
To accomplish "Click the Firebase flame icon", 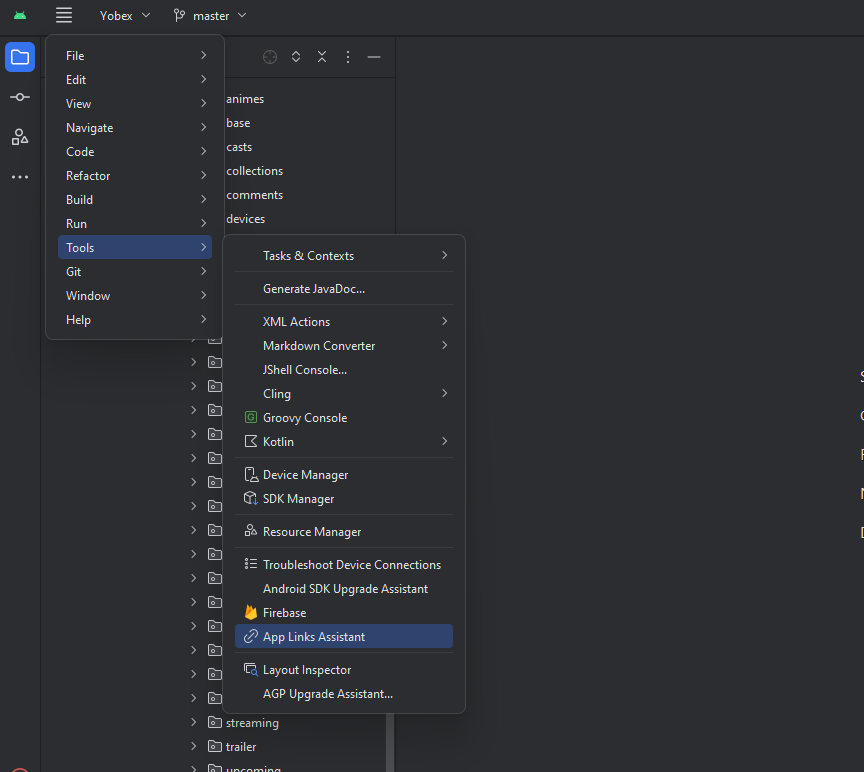I will [252, 612].
